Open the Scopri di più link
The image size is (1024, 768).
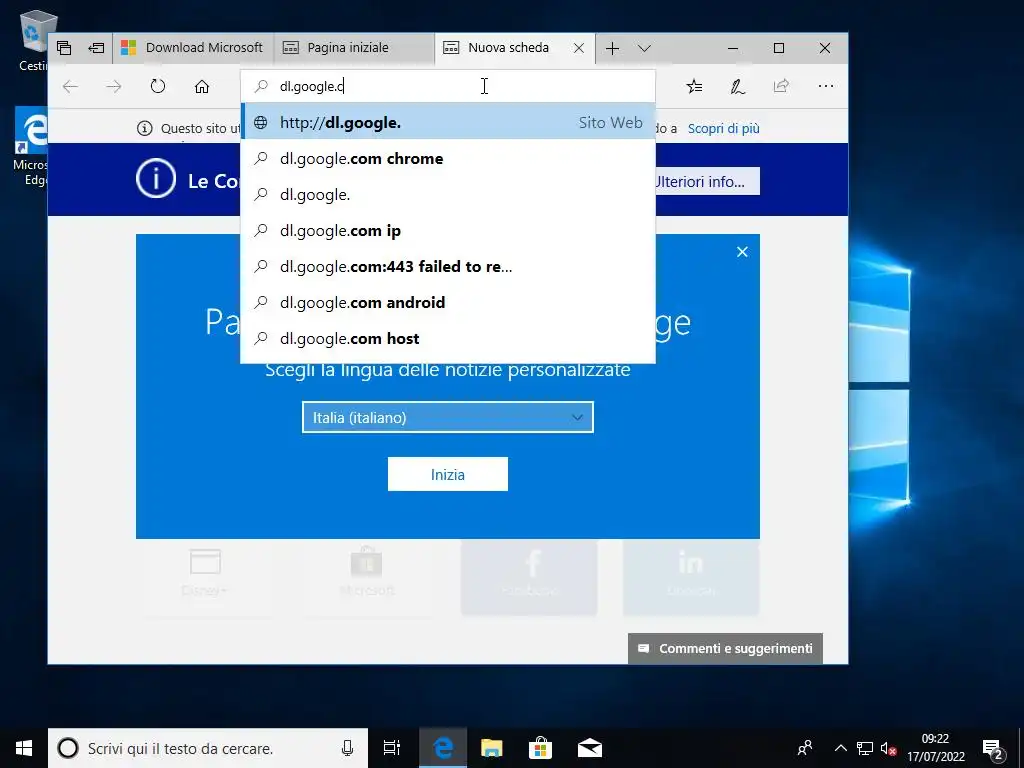point(724,129)
